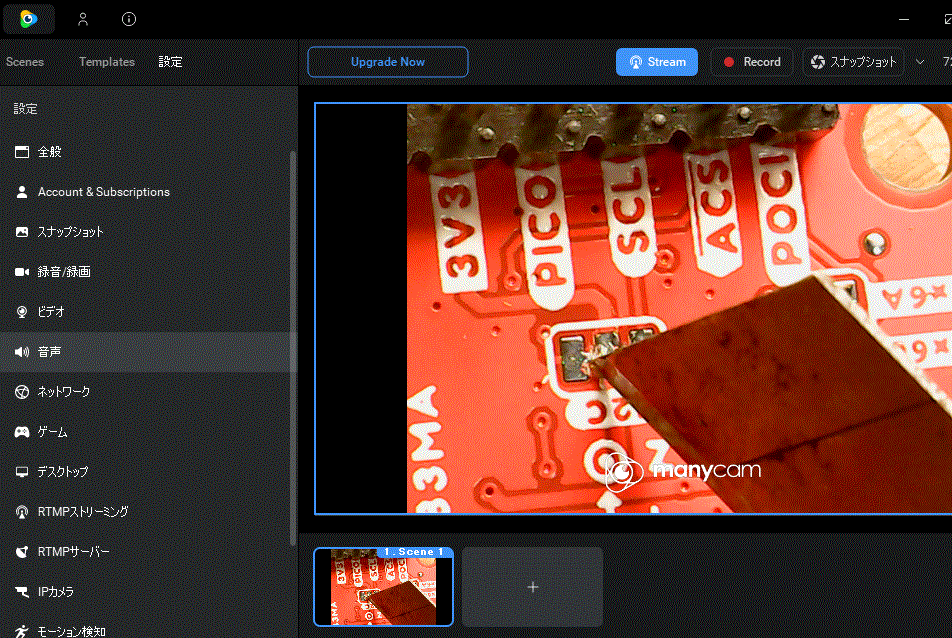The width and height of the screenshot is (952, 638).
Task: Open the user account icon
Action: pyautogui.click(x=83, y=19)
